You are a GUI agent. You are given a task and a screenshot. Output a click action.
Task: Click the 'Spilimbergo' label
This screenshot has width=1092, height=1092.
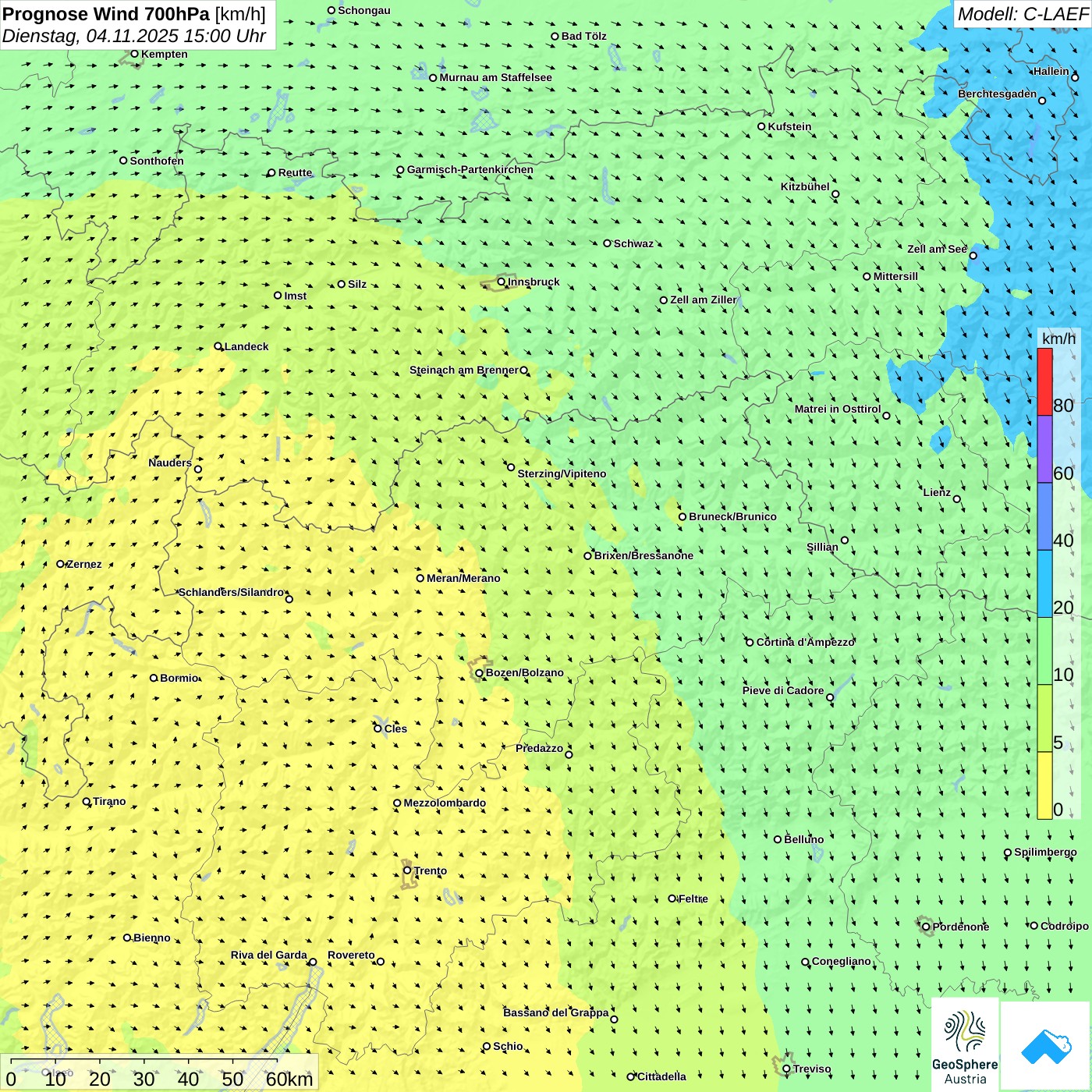[1045, 852]
